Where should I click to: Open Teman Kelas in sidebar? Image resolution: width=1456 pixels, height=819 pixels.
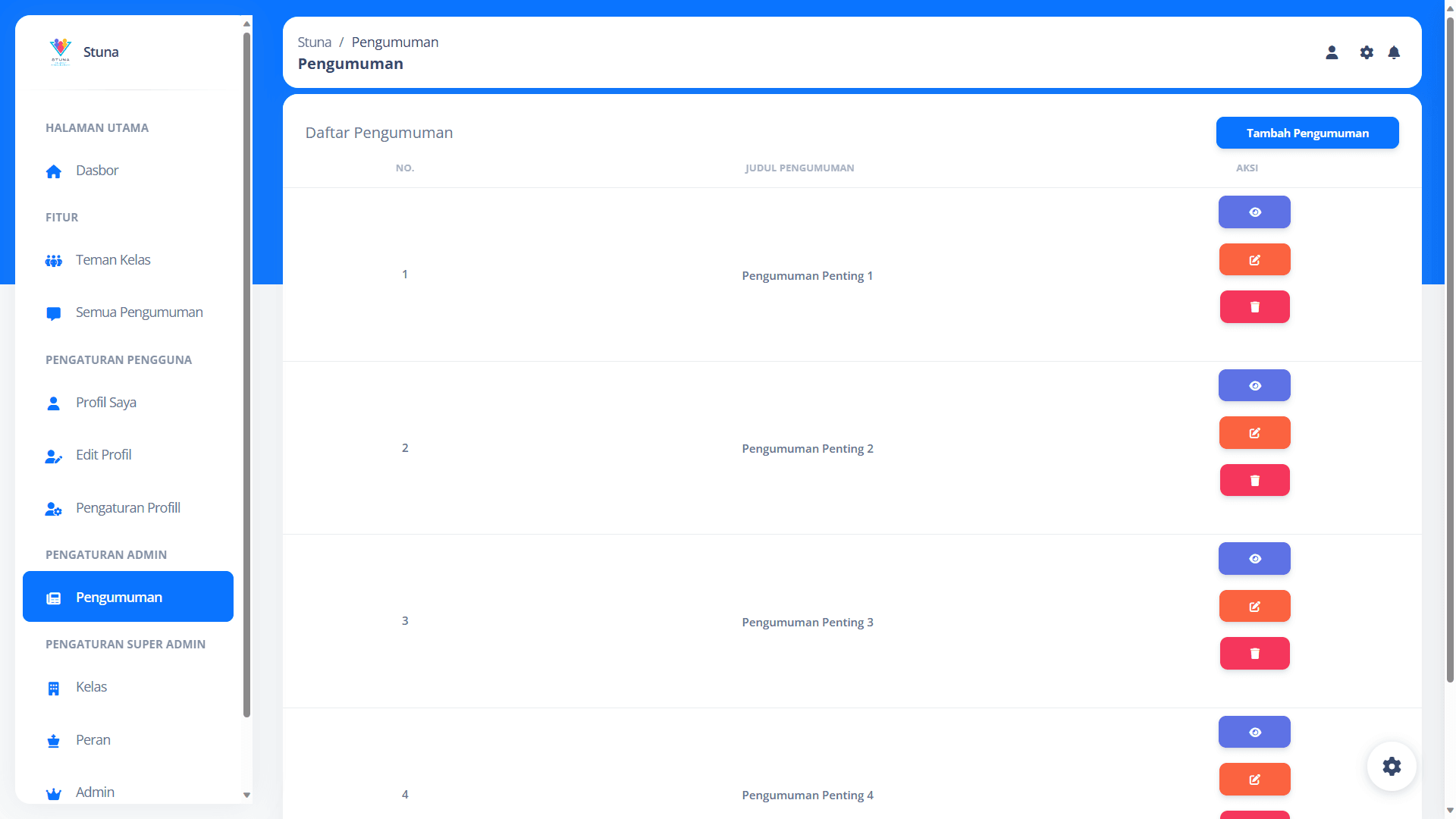point(112,260)
